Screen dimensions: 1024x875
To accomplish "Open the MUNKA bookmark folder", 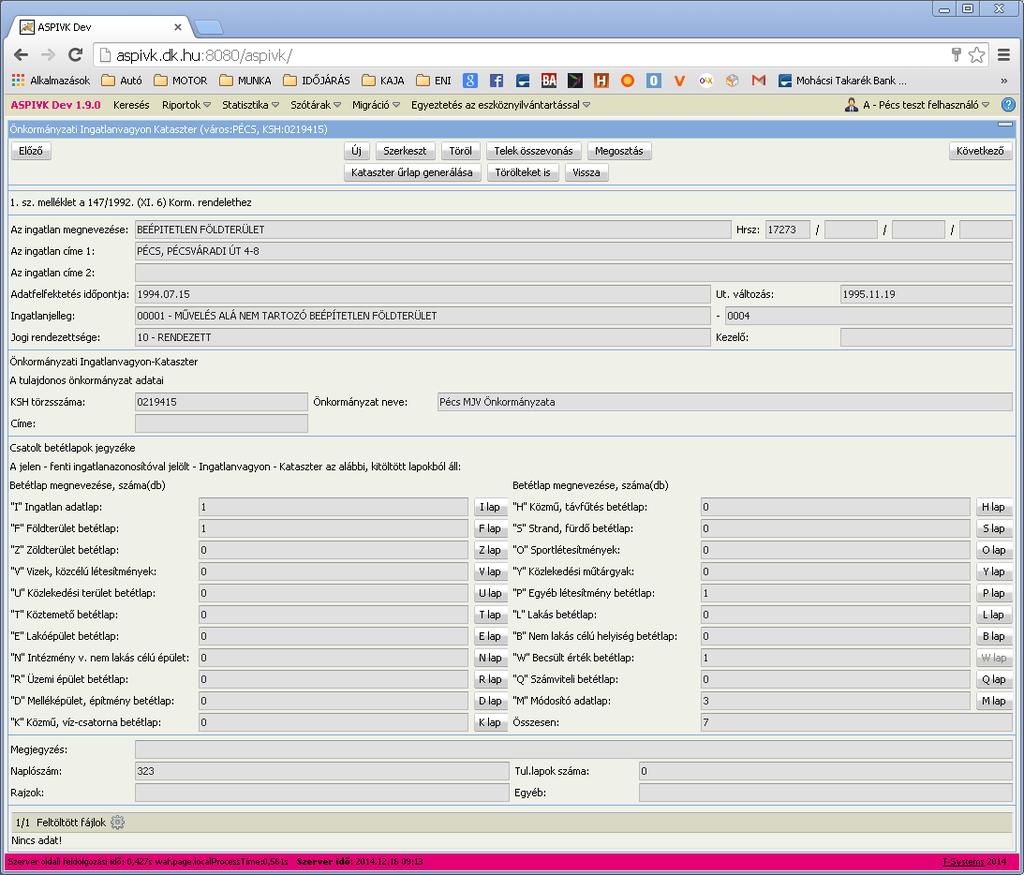I will pos(245,80).
